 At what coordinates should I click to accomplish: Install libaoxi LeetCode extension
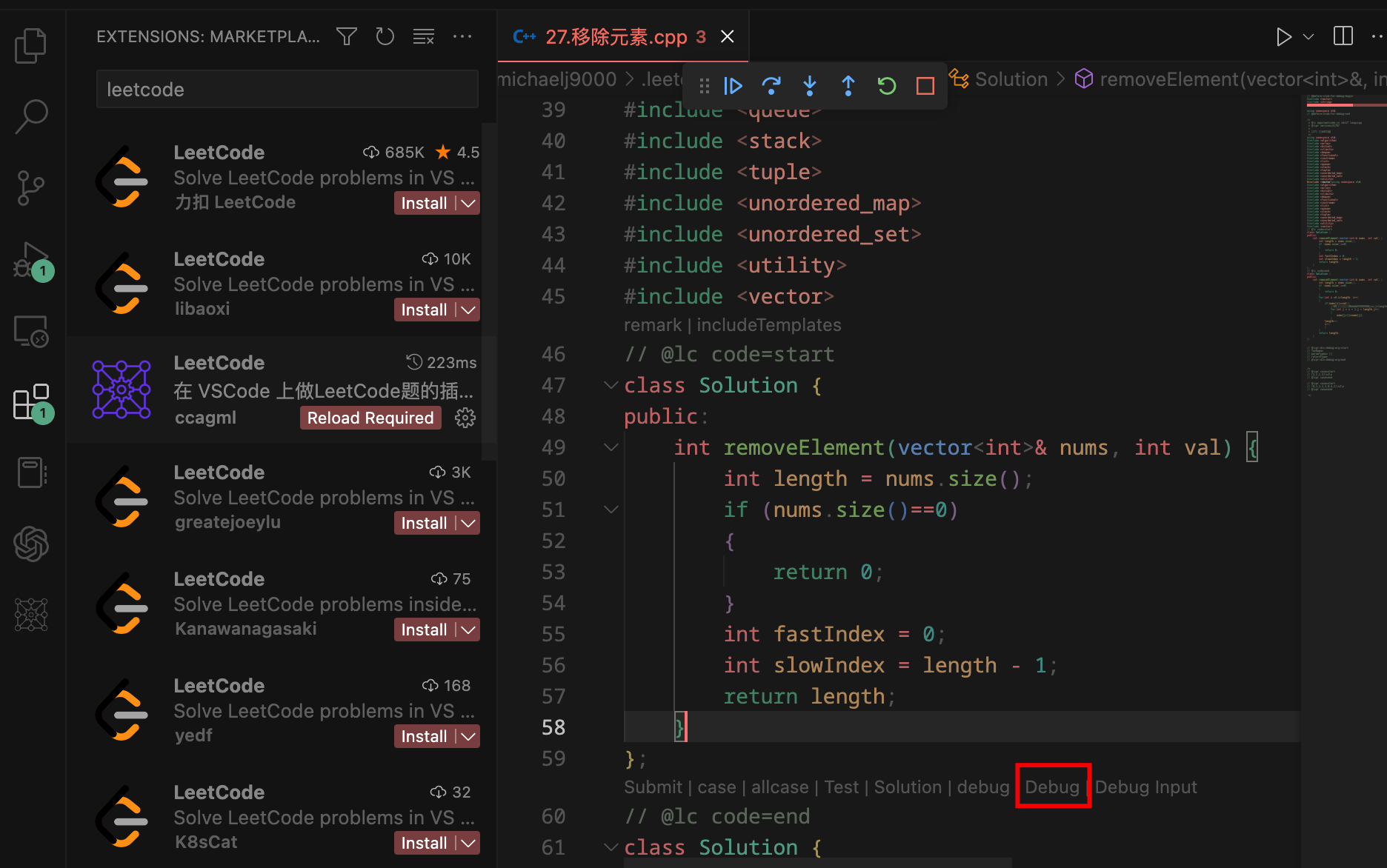425,310
